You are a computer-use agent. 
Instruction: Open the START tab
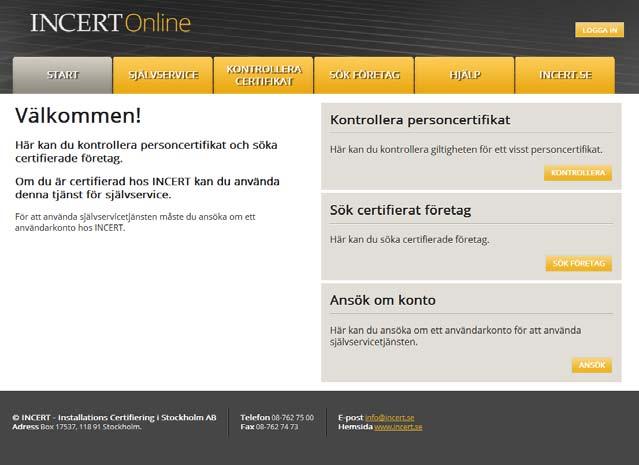pyautogui.click(x=62, y=75)
